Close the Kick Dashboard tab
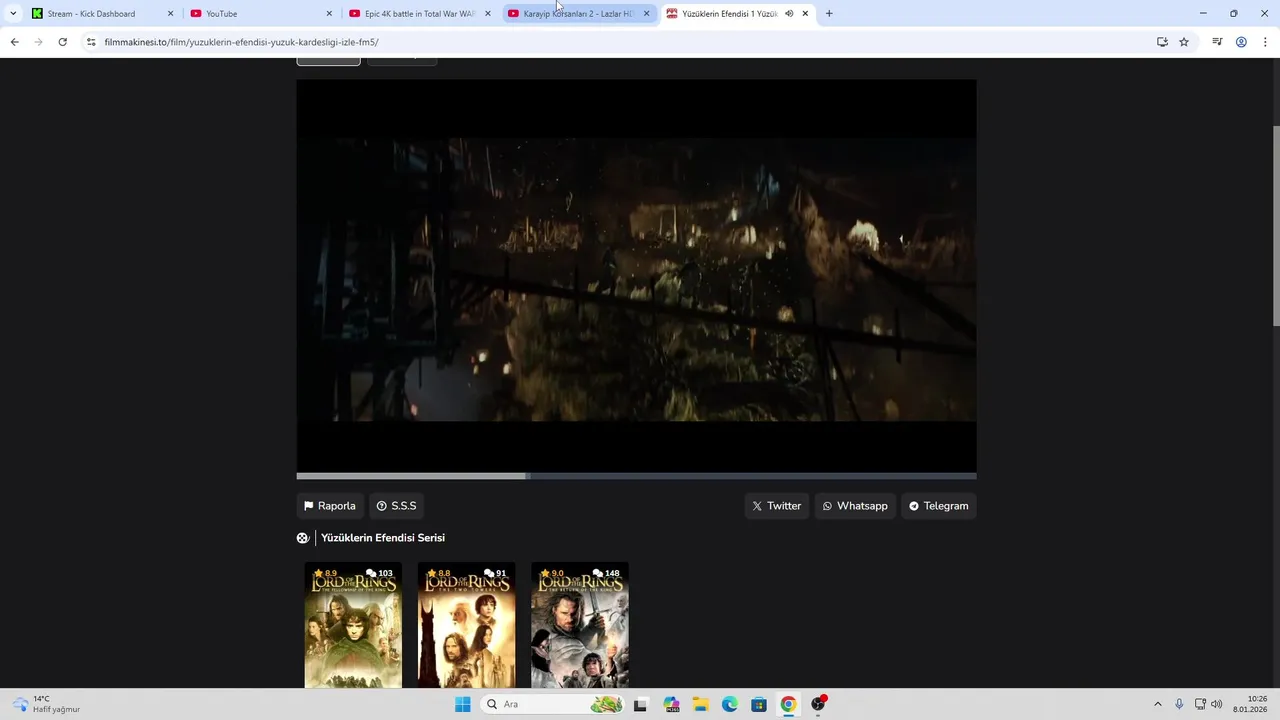 click(170, 14)
